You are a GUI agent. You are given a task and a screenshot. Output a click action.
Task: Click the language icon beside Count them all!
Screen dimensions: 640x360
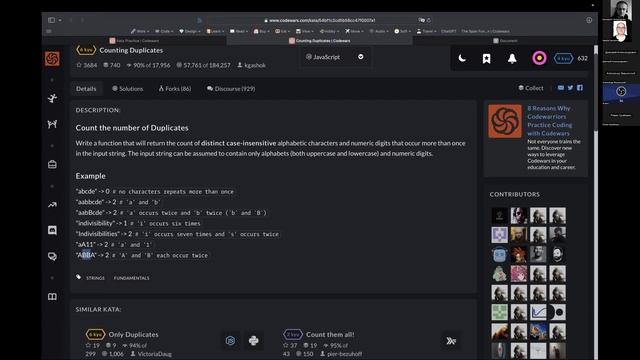coord(451,341)
